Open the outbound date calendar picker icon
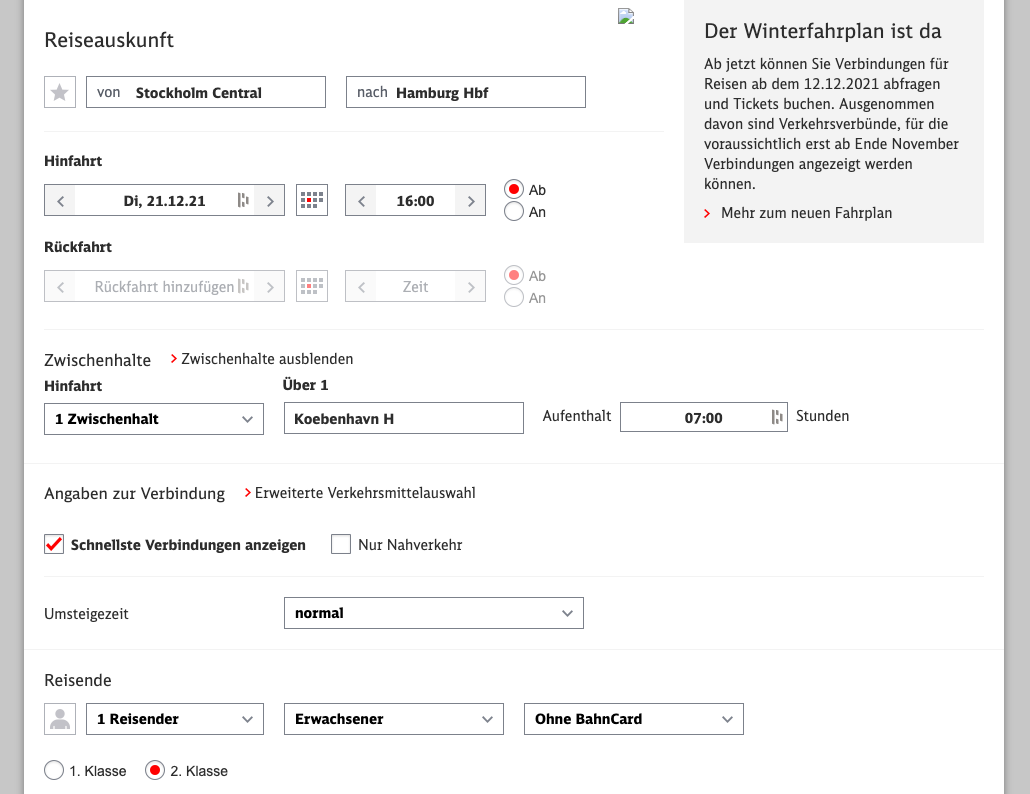Screen dimensions: 1030x794 click(x=312, y=200)
